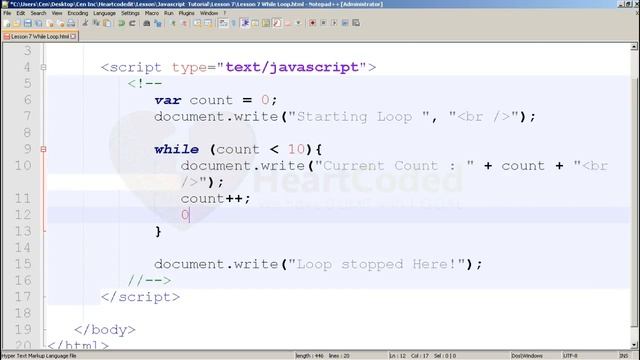Click the Open file toolbar icon
This screenshot has height=360, width=640.
point(16,23)
